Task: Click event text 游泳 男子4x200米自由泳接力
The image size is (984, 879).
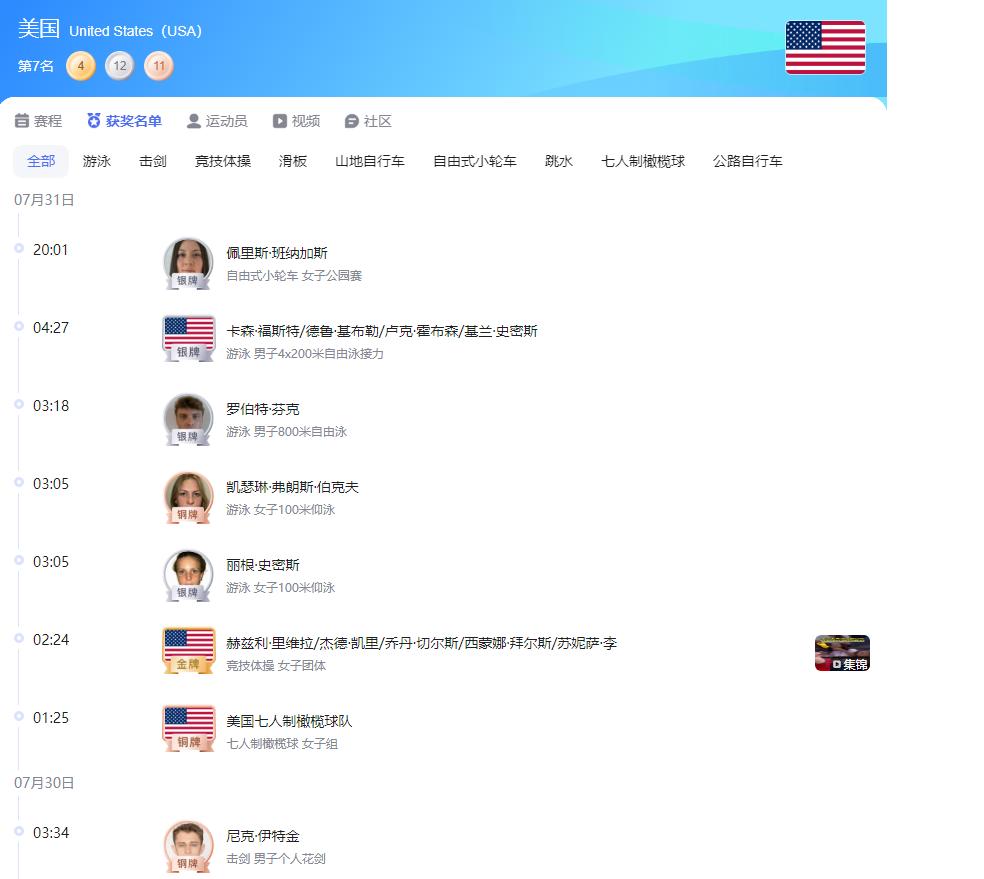Action: 304,354
